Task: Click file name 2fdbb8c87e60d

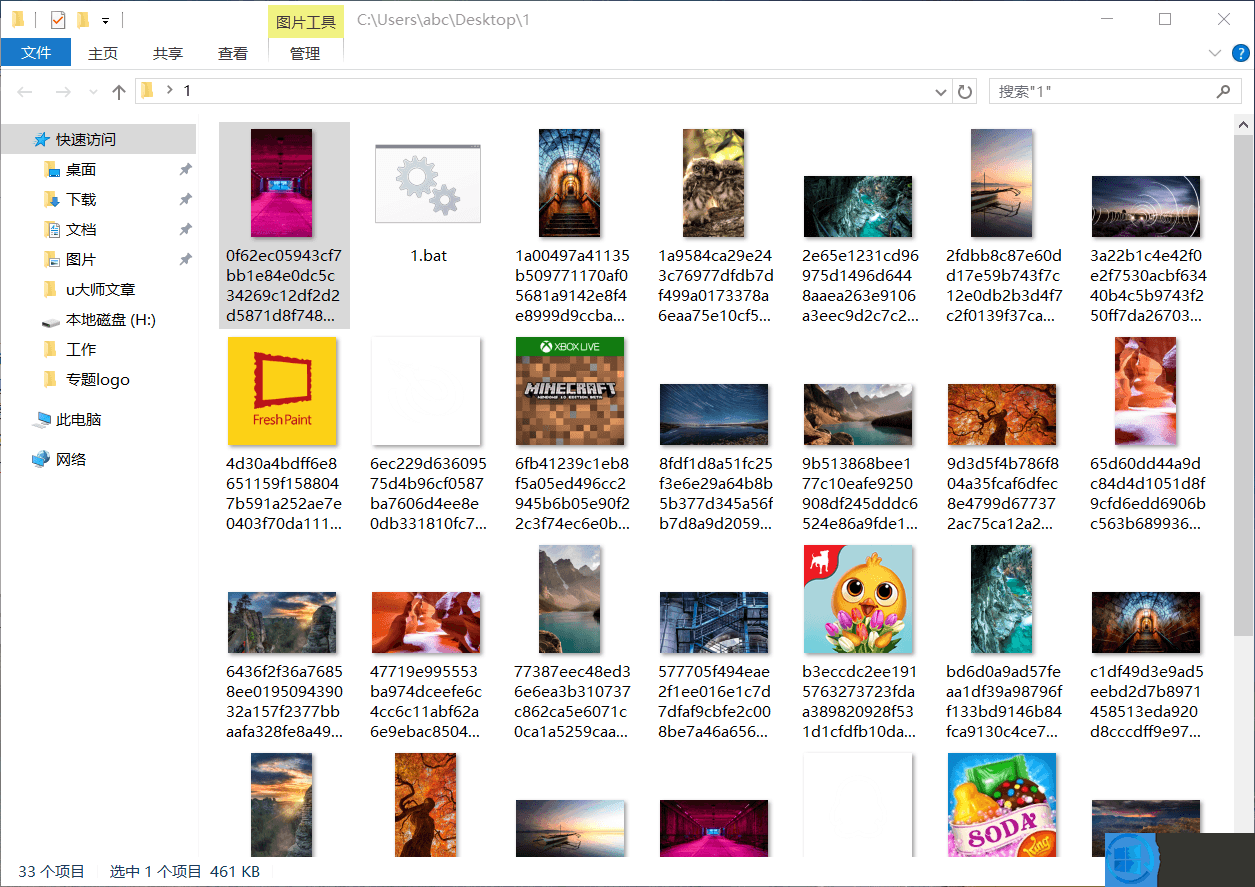Action: click(x=1002, y=286)
